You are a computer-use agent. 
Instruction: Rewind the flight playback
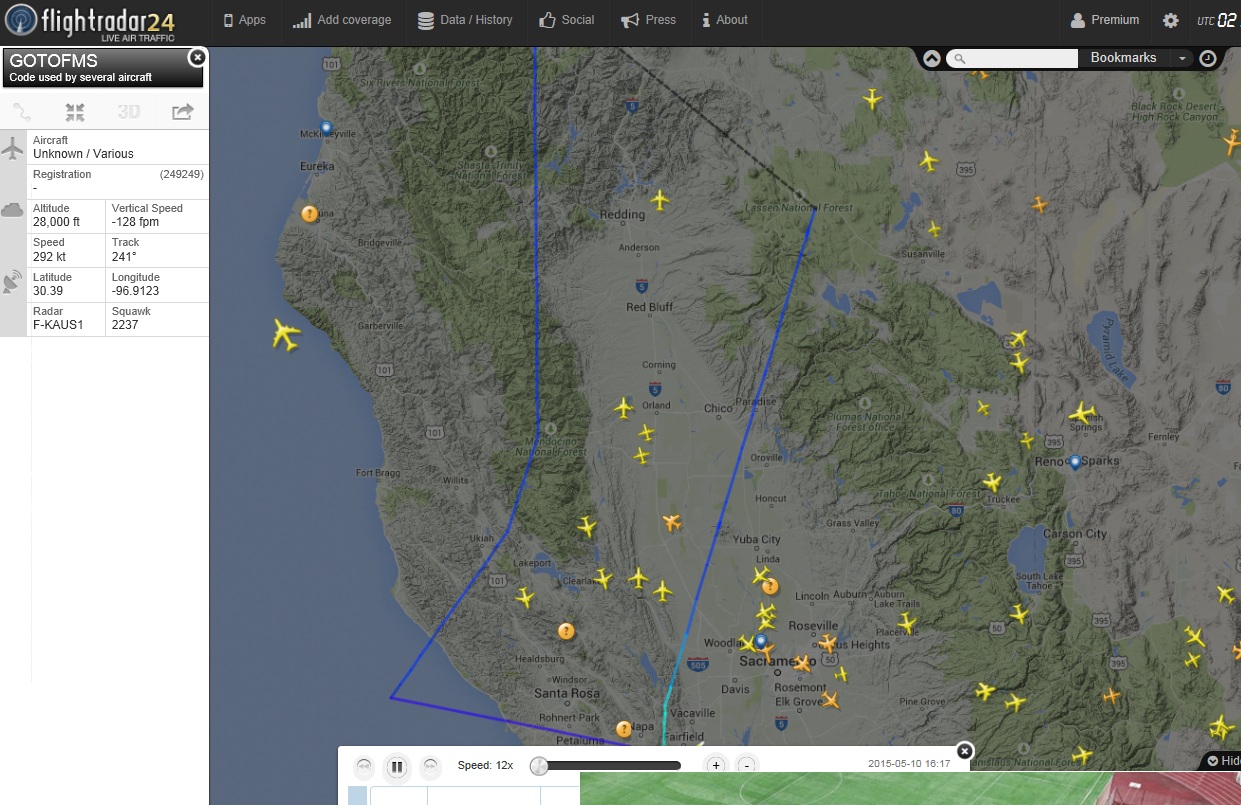[x=364, y=767]
